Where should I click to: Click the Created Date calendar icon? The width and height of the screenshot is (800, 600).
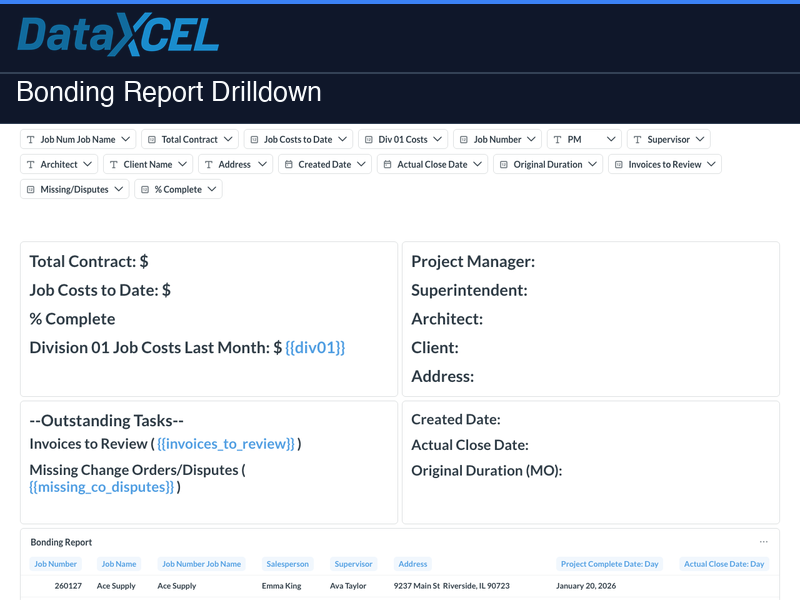coord(289,164)
